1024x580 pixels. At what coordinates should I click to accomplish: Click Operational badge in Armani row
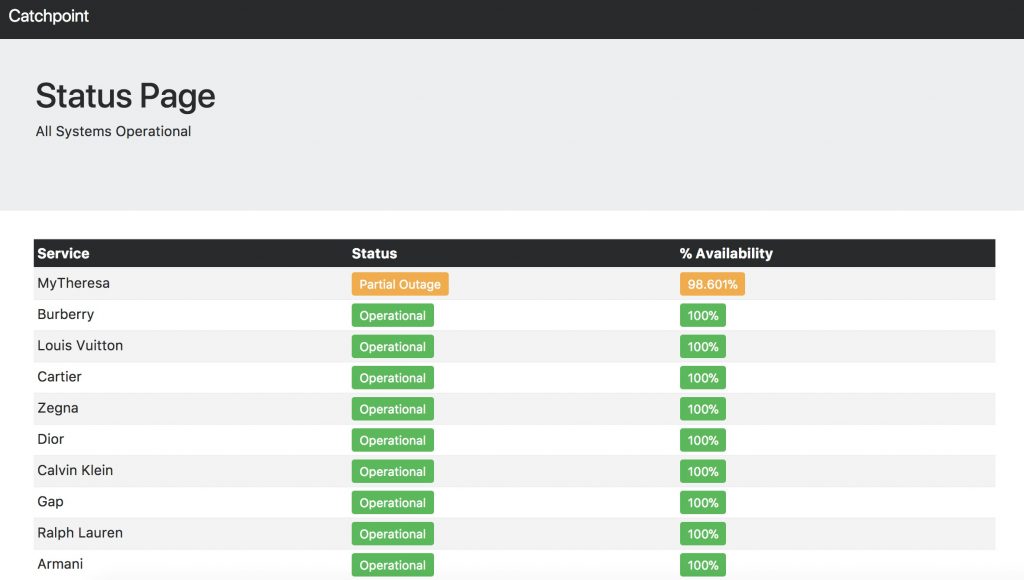pos(392,566)
